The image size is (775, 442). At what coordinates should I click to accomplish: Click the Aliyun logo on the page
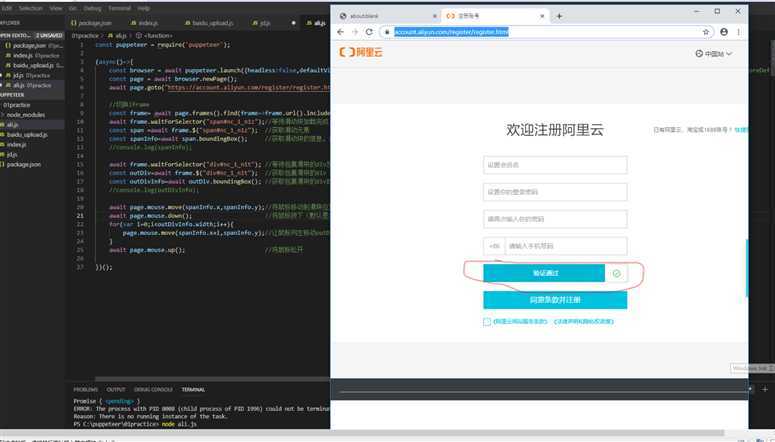click(x=361, y=52)
